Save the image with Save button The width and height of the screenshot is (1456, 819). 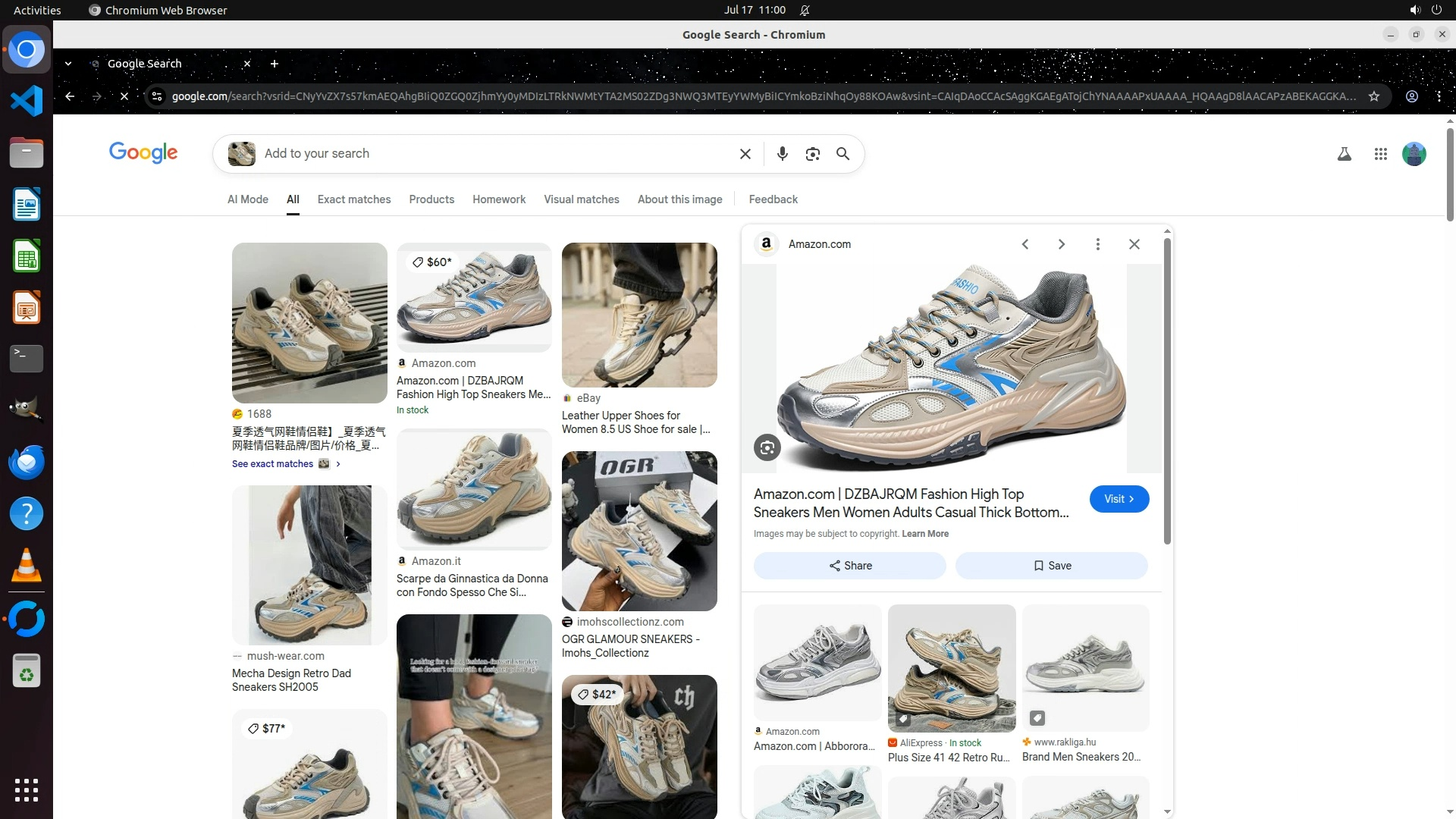pyautogui.click(x=1051, y=566)
